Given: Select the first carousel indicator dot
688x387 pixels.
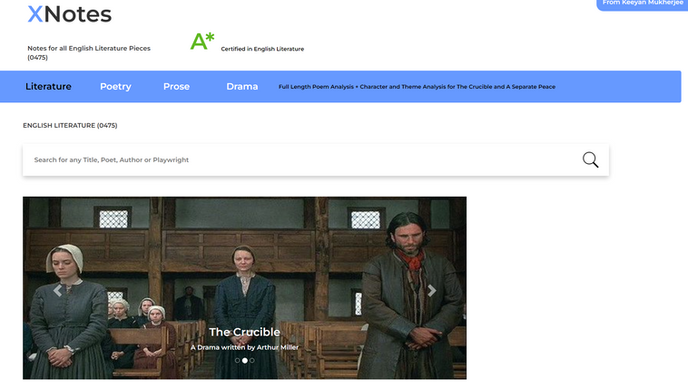Looking at the screenshot, I should [x=237, y=361].
